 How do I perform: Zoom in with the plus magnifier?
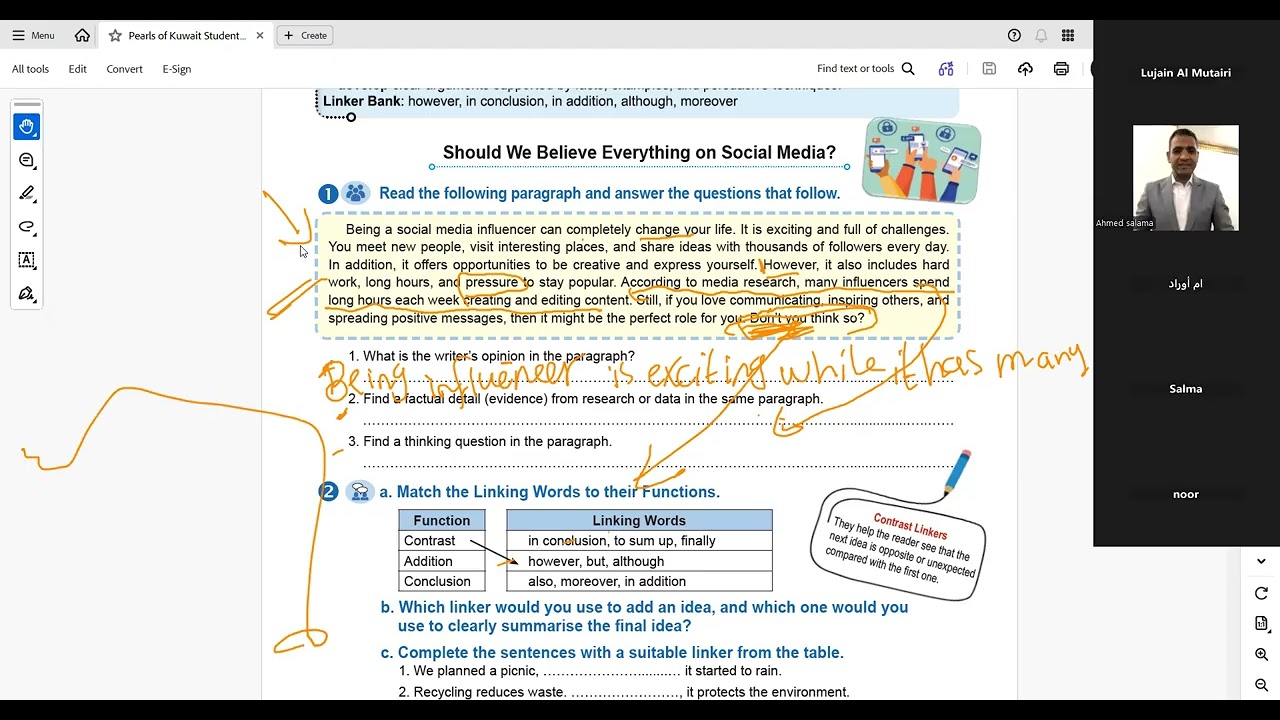pos(1261,655)
